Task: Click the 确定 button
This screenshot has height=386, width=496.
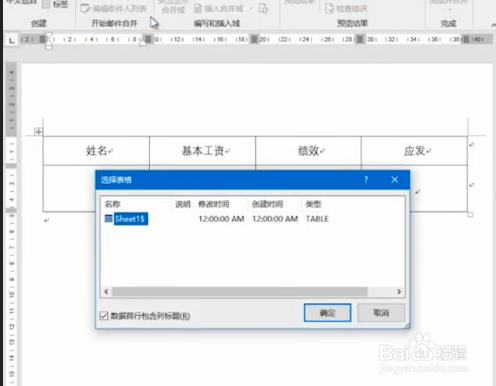Action: [x=327, y=313]
